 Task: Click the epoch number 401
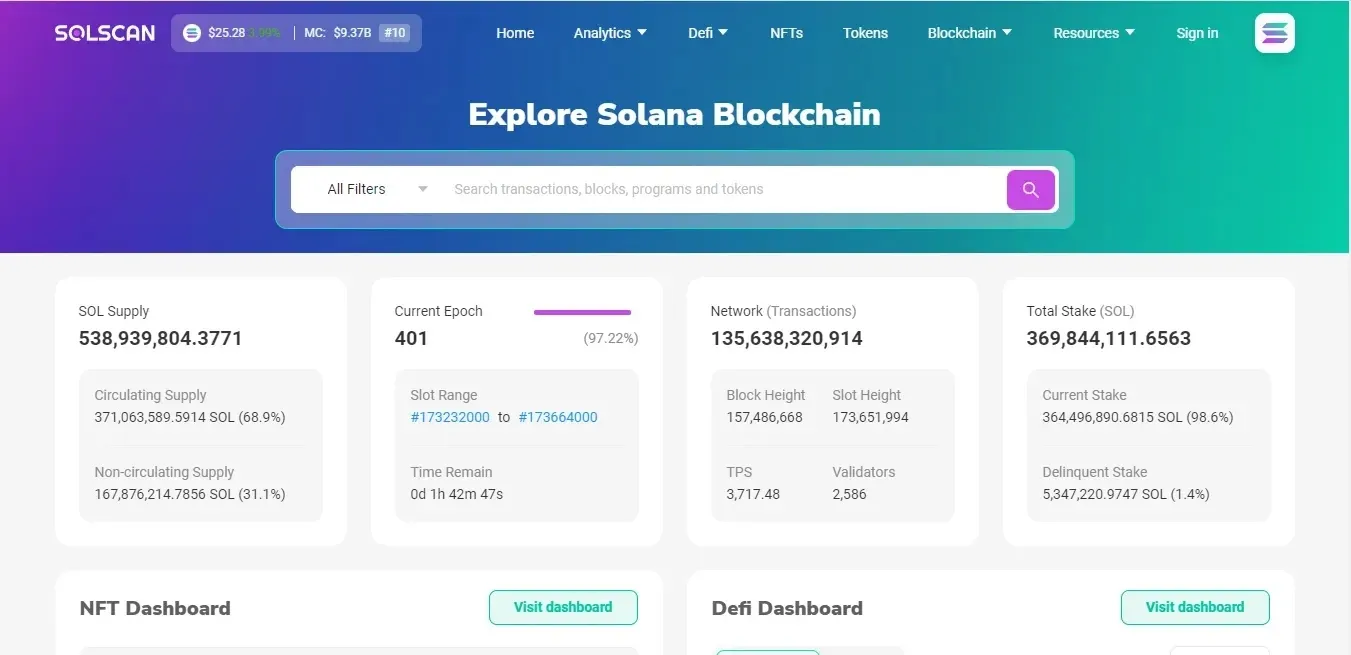coord(411,338)
